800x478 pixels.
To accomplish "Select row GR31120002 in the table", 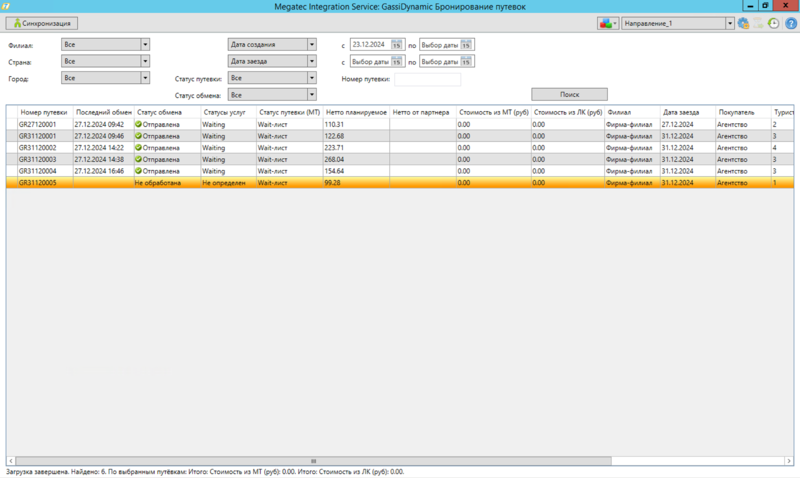I will pyautogui.click(x=38, y=147).
